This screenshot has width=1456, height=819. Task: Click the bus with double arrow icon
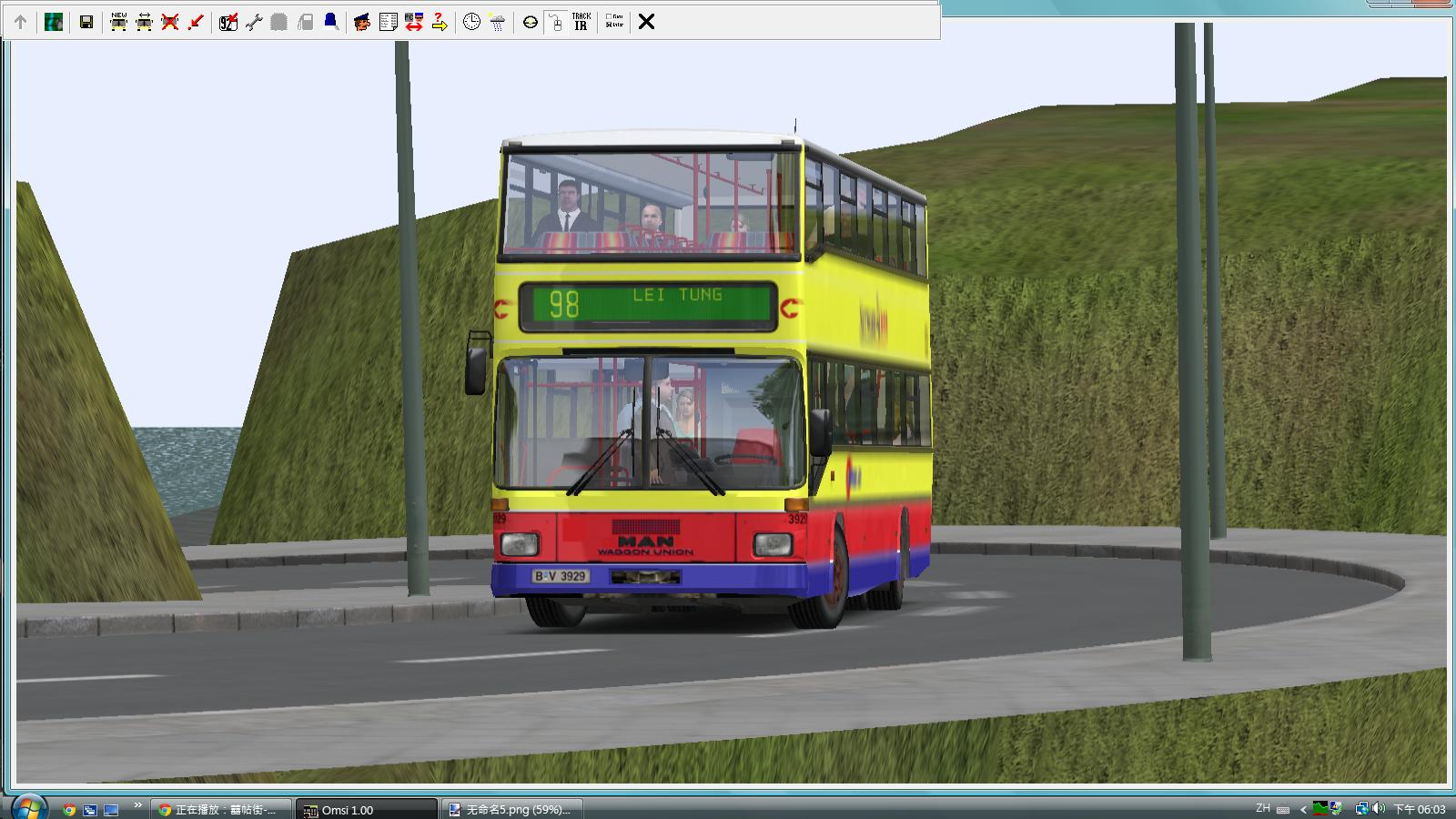(x=144, y=22)
